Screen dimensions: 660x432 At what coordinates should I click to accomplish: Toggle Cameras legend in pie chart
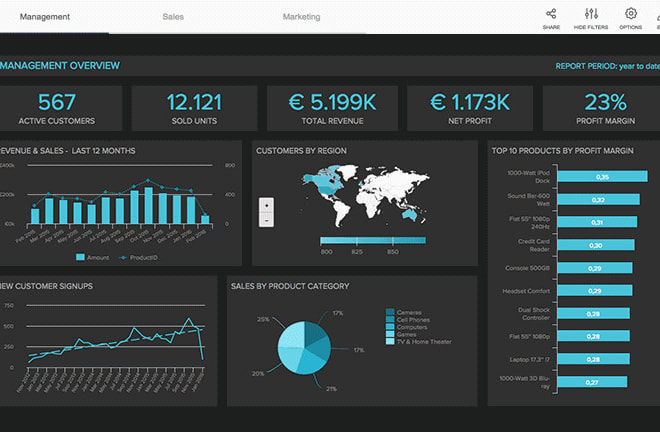[390, 313]
